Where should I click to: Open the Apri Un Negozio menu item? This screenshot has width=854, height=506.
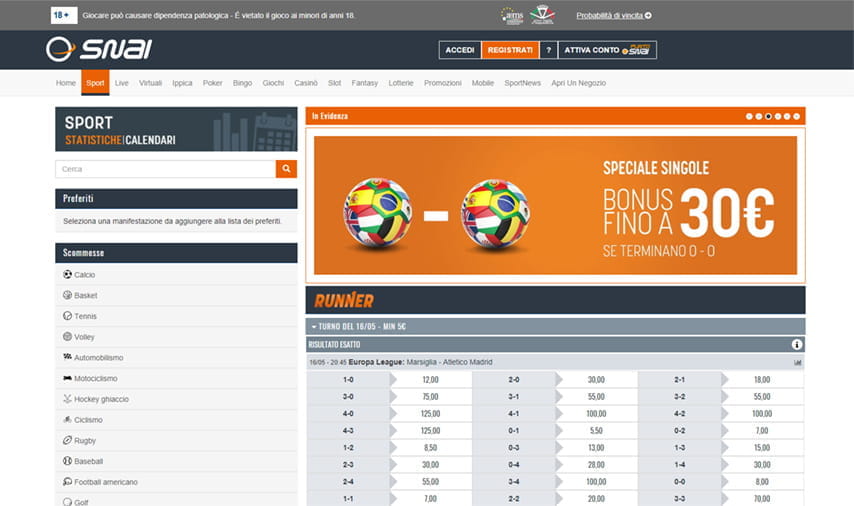click(x=578, y=83)
